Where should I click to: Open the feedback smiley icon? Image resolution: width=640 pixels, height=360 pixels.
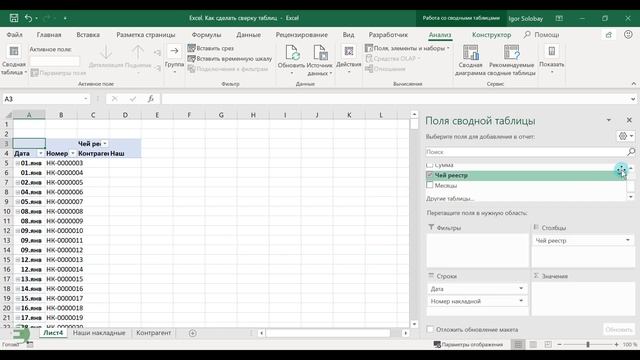628,35
